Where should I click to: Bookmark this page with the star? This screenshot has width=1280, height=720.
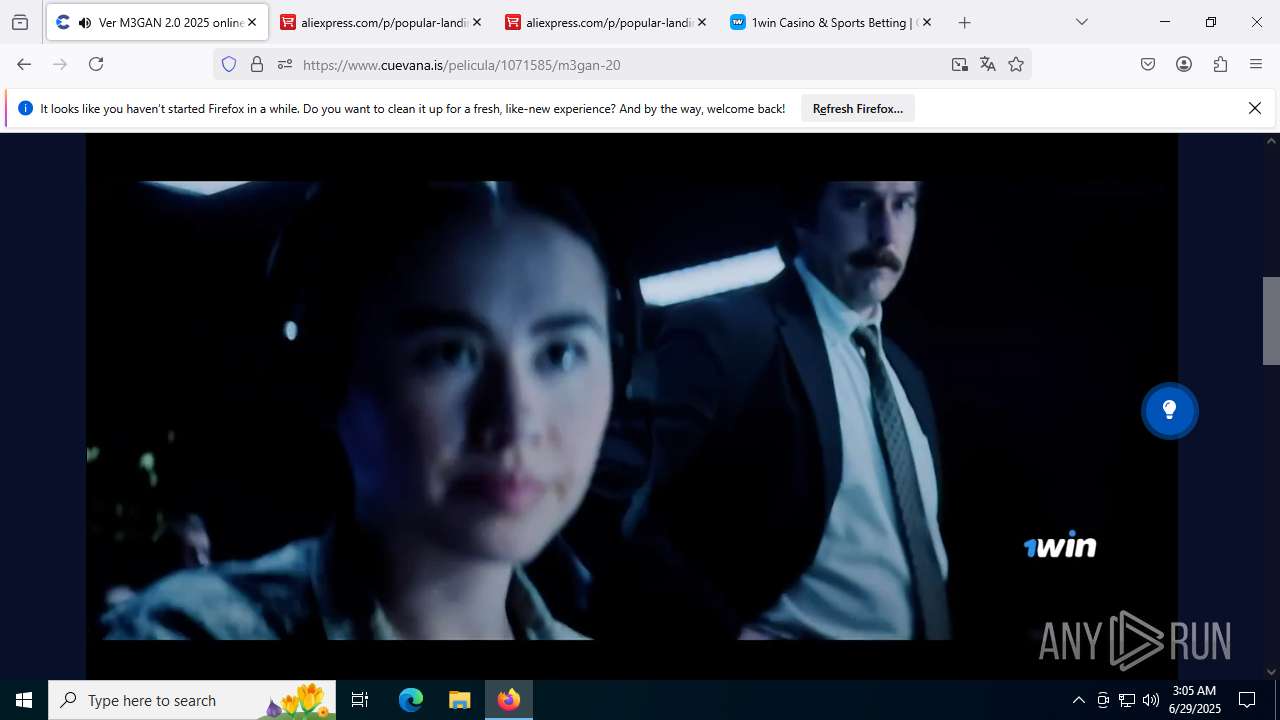click(x=1016, y=64)
